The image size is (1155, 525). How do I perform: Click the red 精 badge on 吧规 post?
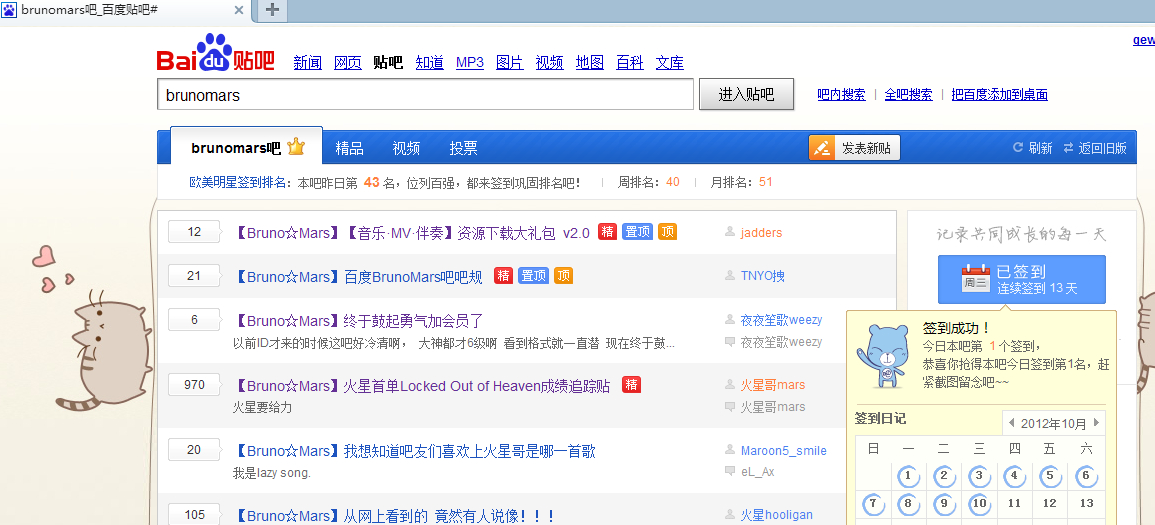[x=503, y=276]
